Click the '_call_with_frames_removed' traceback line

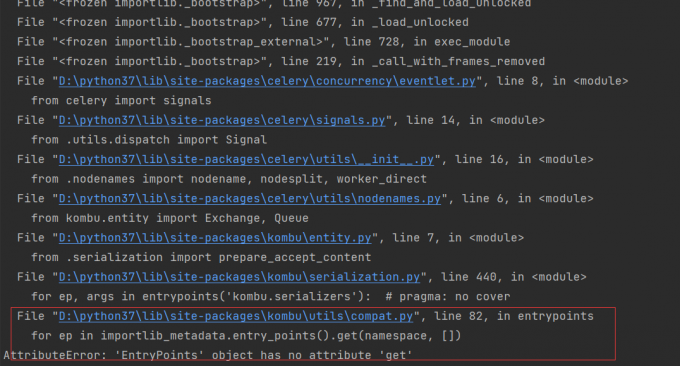click(281, 62)
